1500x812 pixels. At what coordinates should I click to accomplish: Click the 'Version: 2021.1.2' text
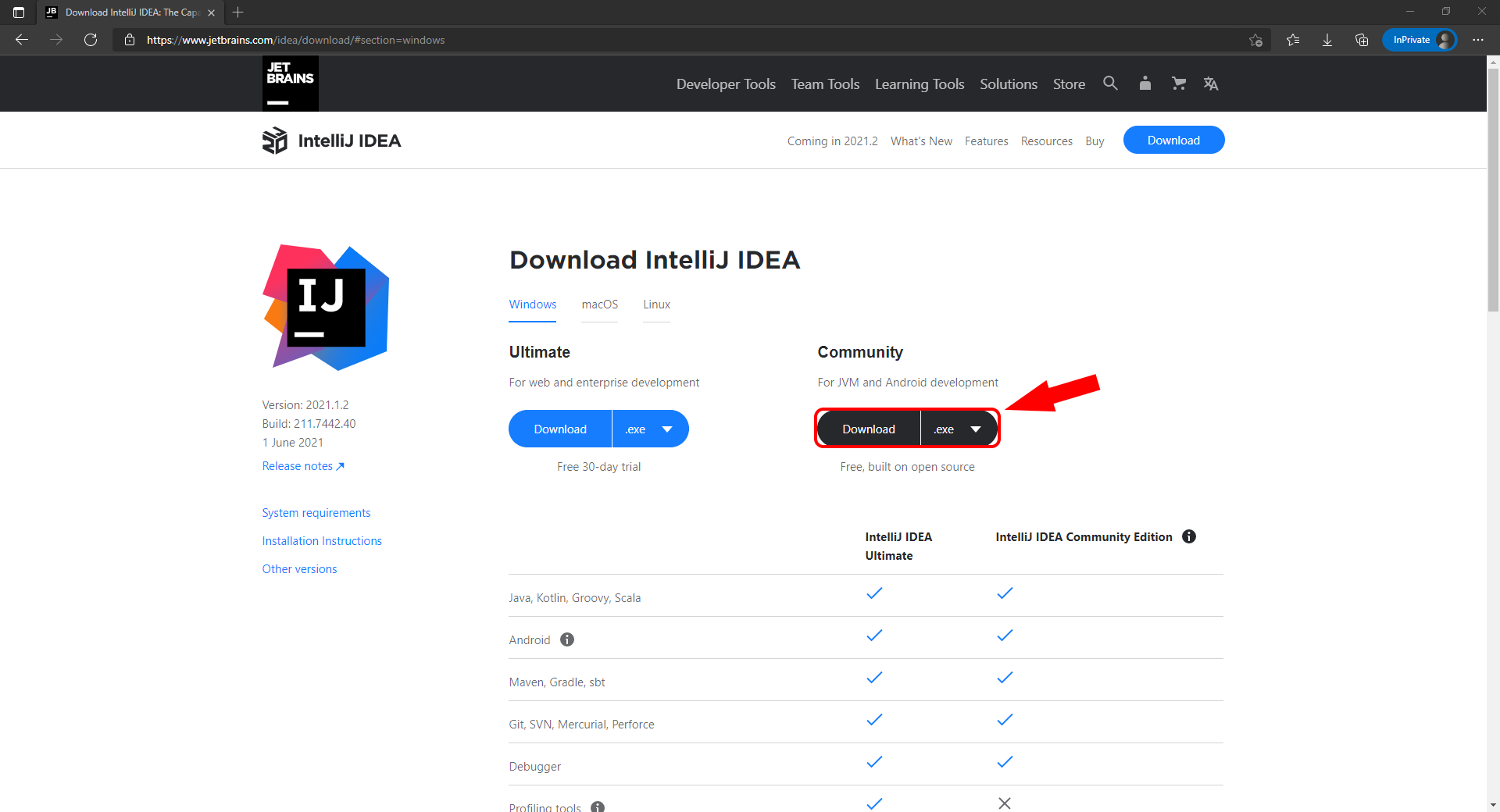coord(305,405)
